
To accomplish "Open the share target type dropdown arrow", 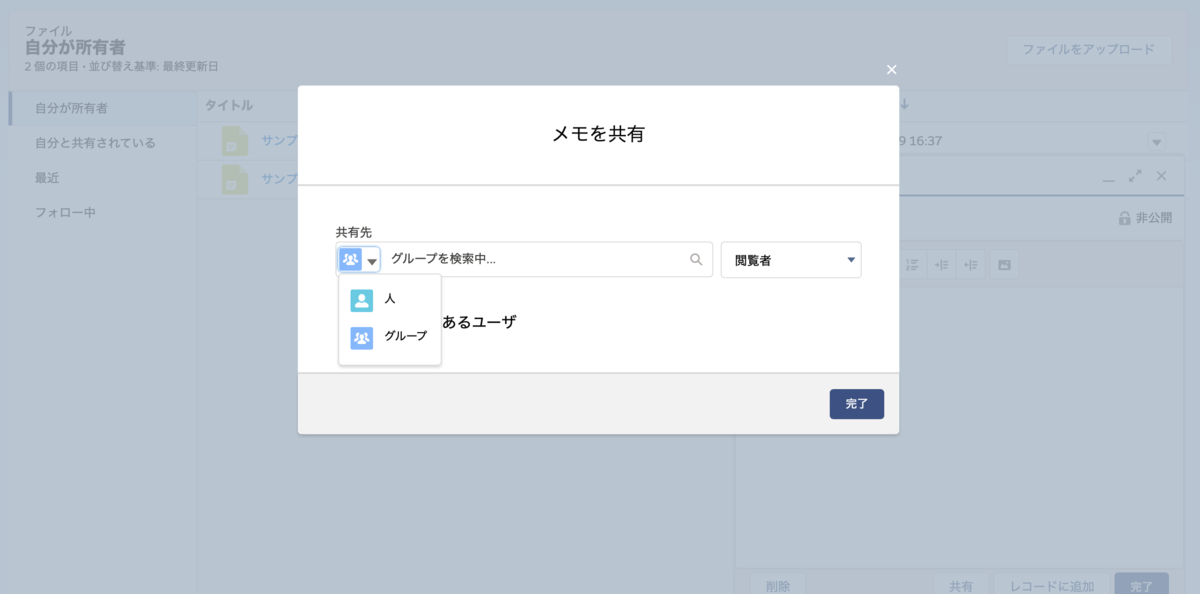I will pyautogui.click(x=370, y=259).
